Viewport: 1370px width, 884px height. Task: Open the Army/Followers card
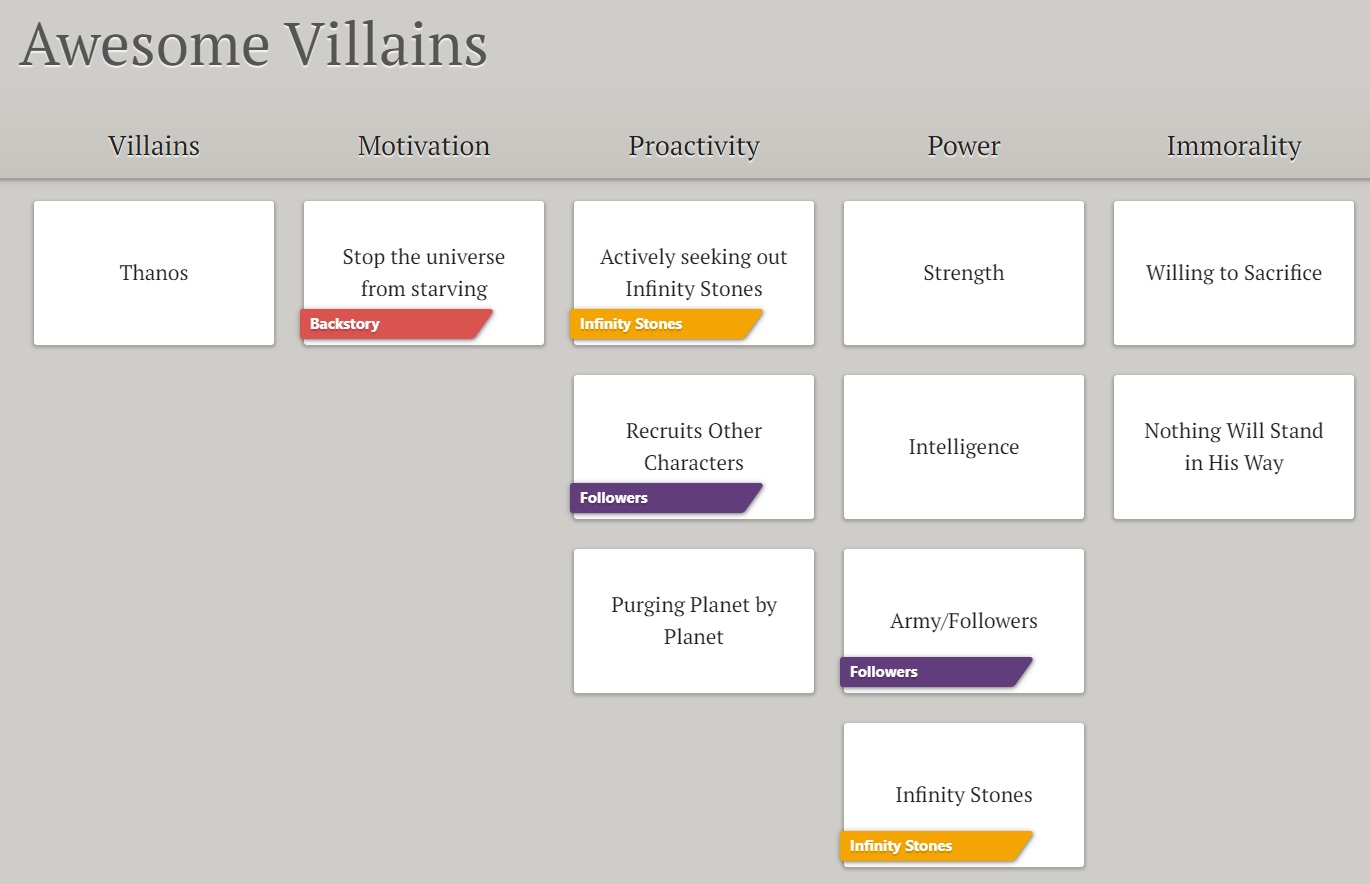[964, 621]
